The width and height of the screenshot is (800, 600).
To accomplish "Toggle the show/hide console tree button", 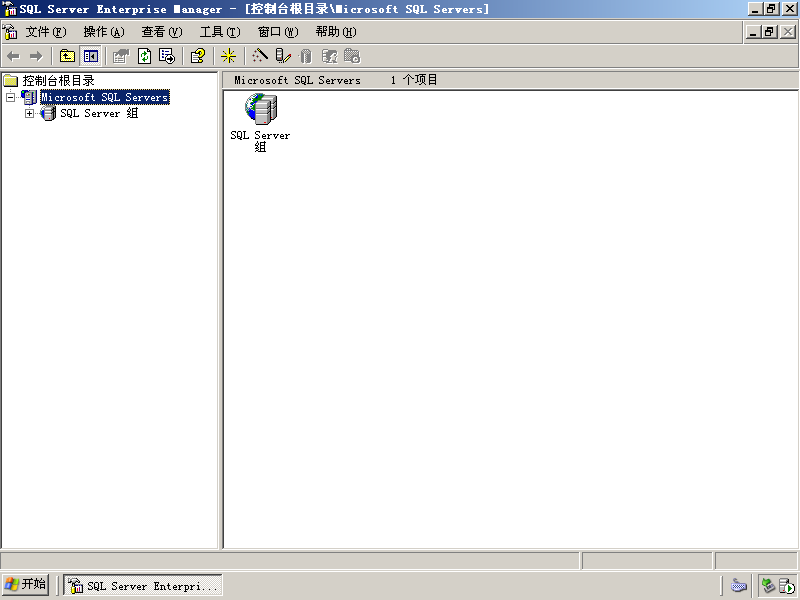I will tap(91, 56).
